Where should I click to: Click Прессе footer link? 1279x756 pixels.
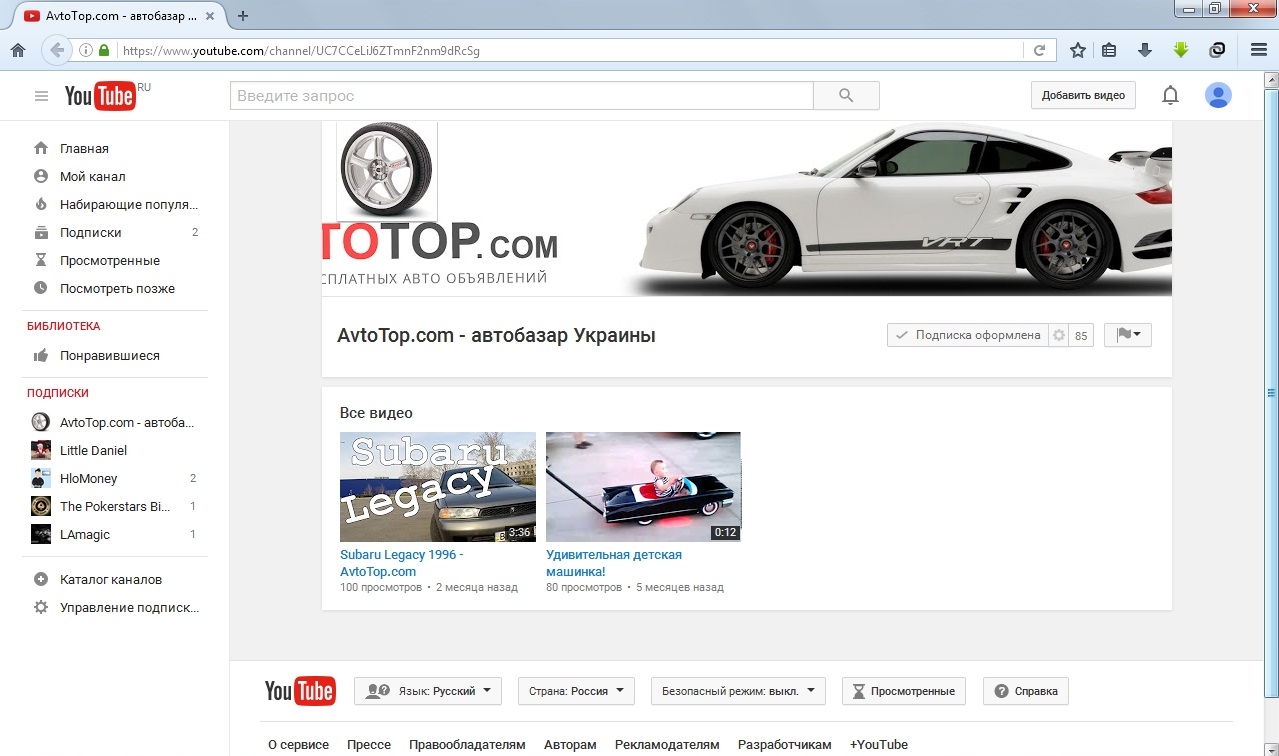coord(369,745)
